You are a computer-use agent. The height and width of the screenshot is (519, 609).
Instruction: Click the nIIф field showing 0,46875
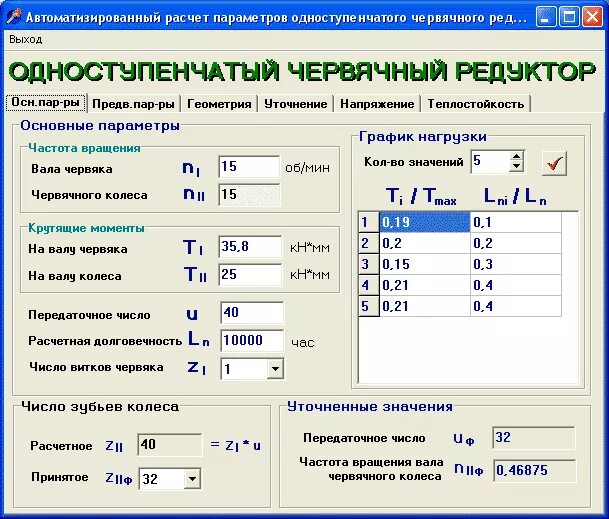point(534,470)
